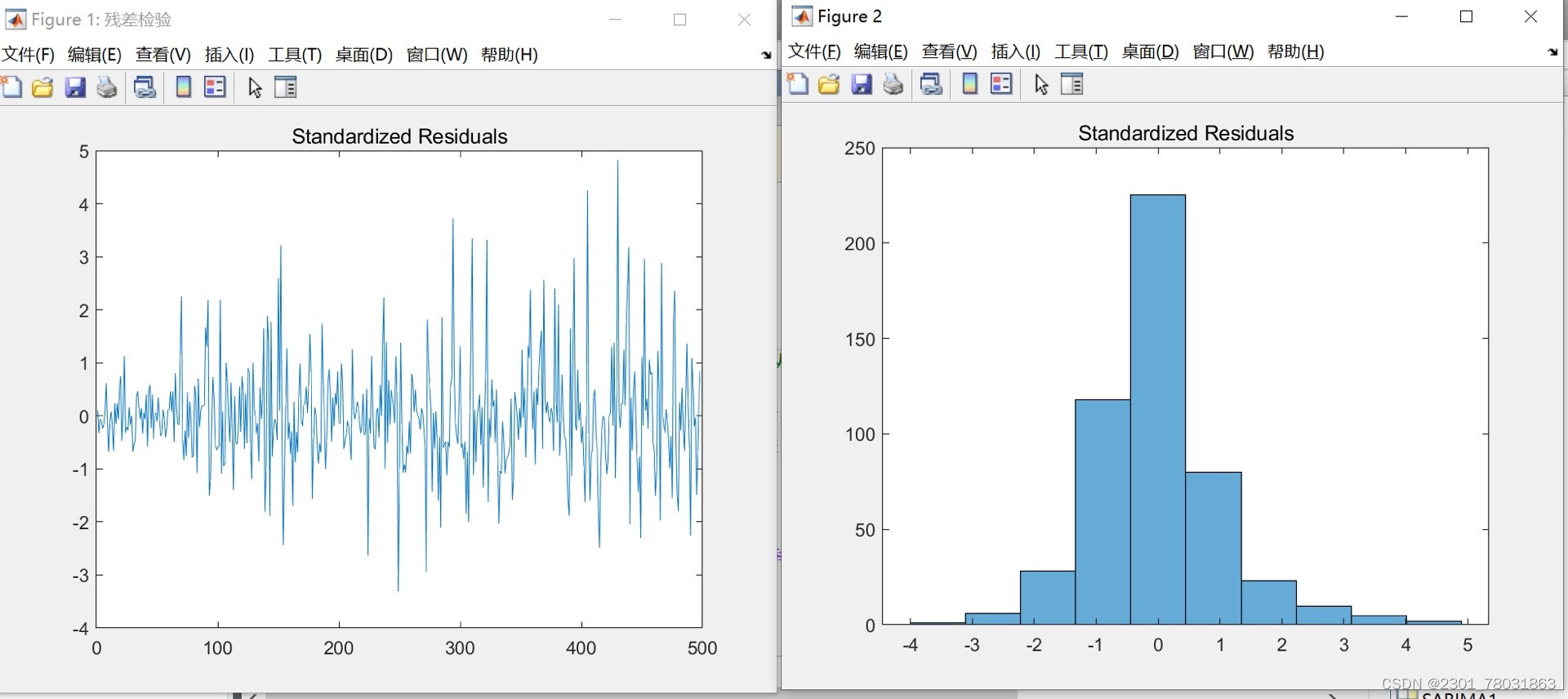This screenshot has height=699, width=1568.
Task: Open Property Inspector from Figure 1 toolbar
Action: (x=285, y=87)
